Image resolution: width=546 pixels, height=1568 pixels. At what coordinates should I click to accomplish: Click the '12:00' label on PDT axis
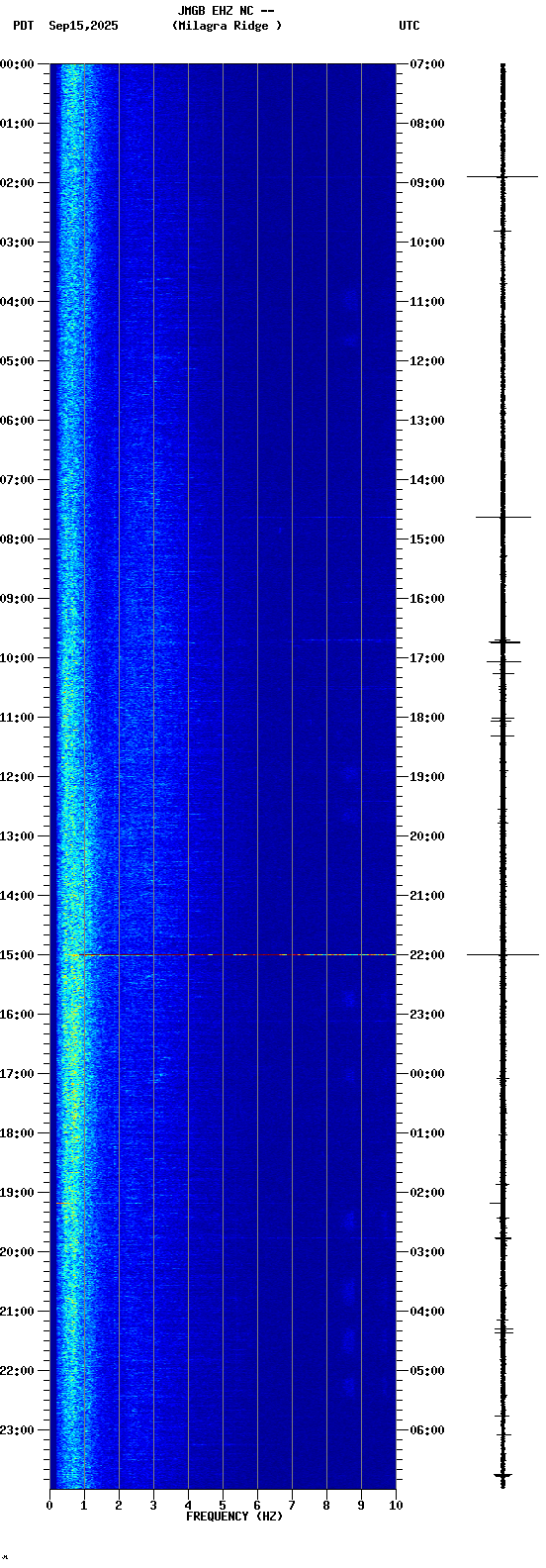[x=17, y=777]
